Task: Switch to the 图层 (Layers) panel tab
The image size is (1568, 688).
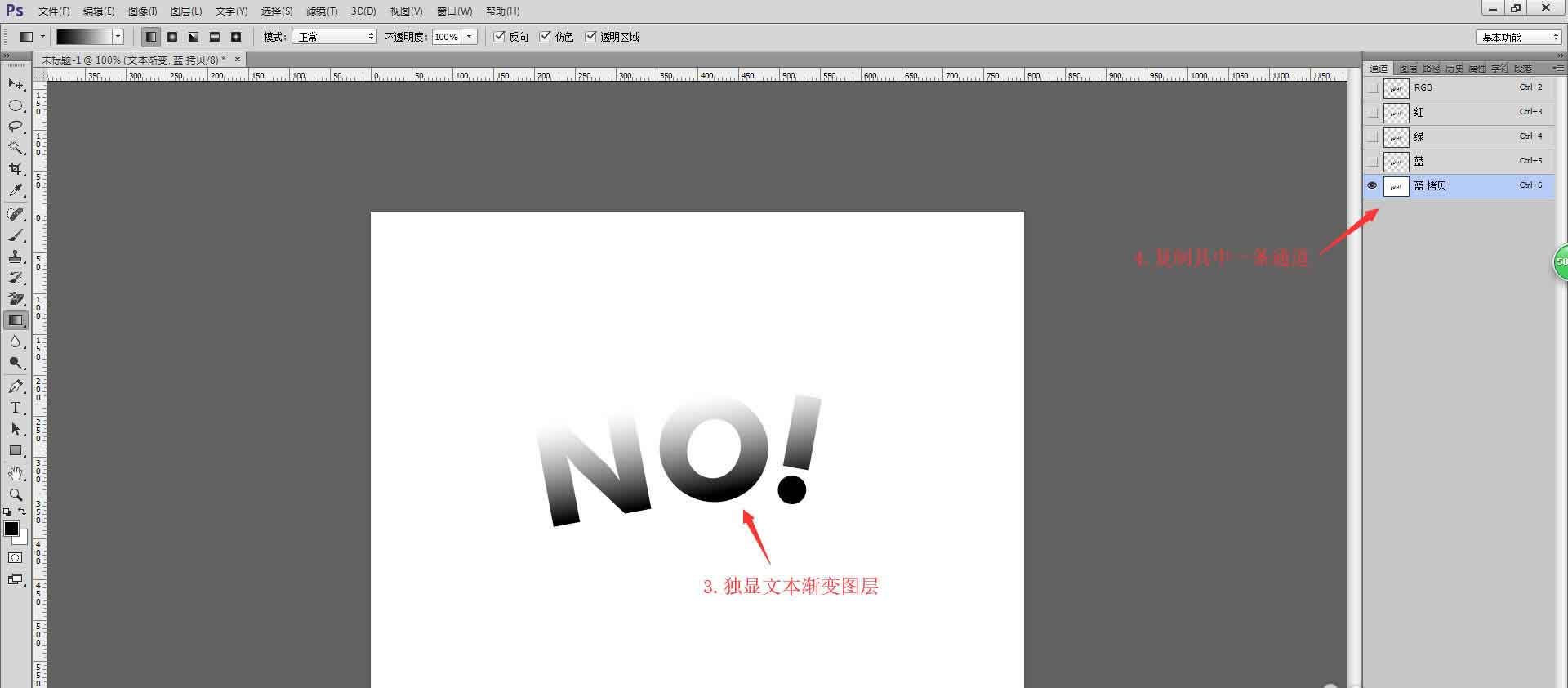Action: click(x=1408, y=69)
